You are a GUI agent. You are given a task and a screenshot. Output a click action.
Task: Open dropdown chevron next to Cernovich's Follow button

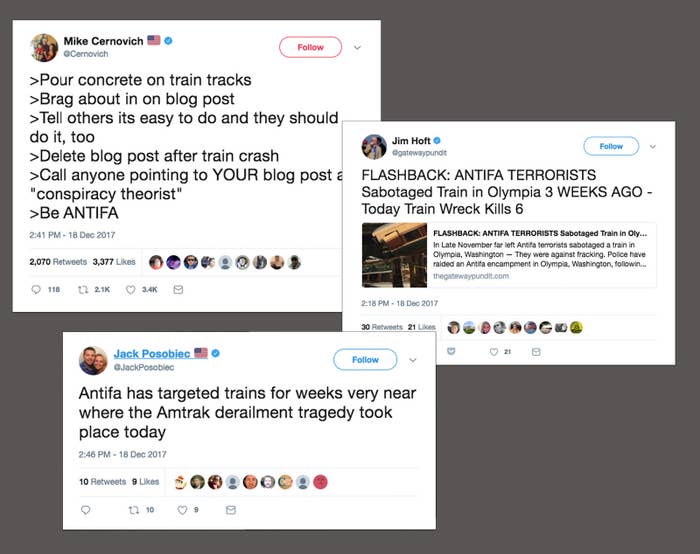(x=357, y=47)
